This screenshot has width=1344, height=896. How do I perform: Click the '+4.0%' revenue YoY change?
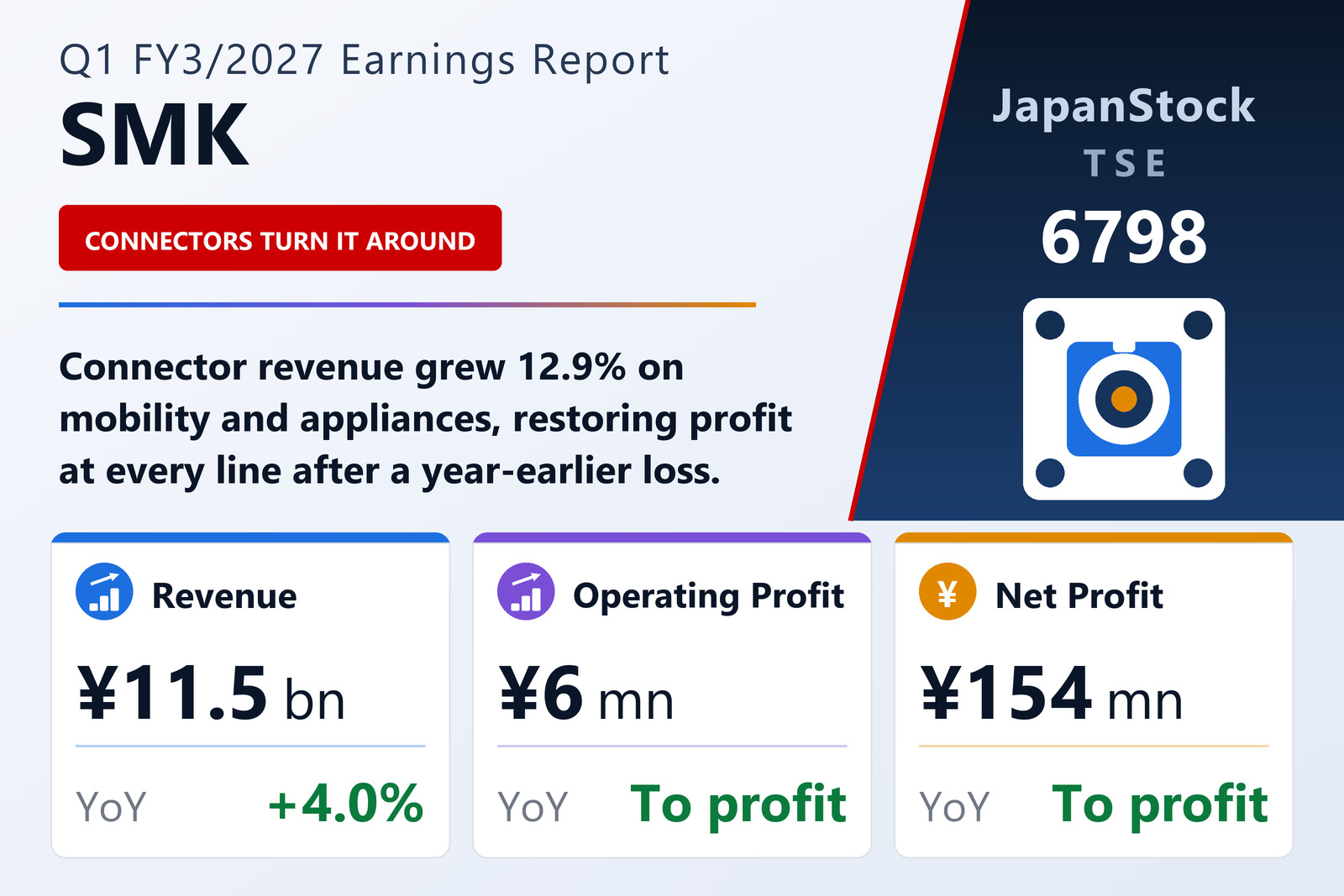346,803
